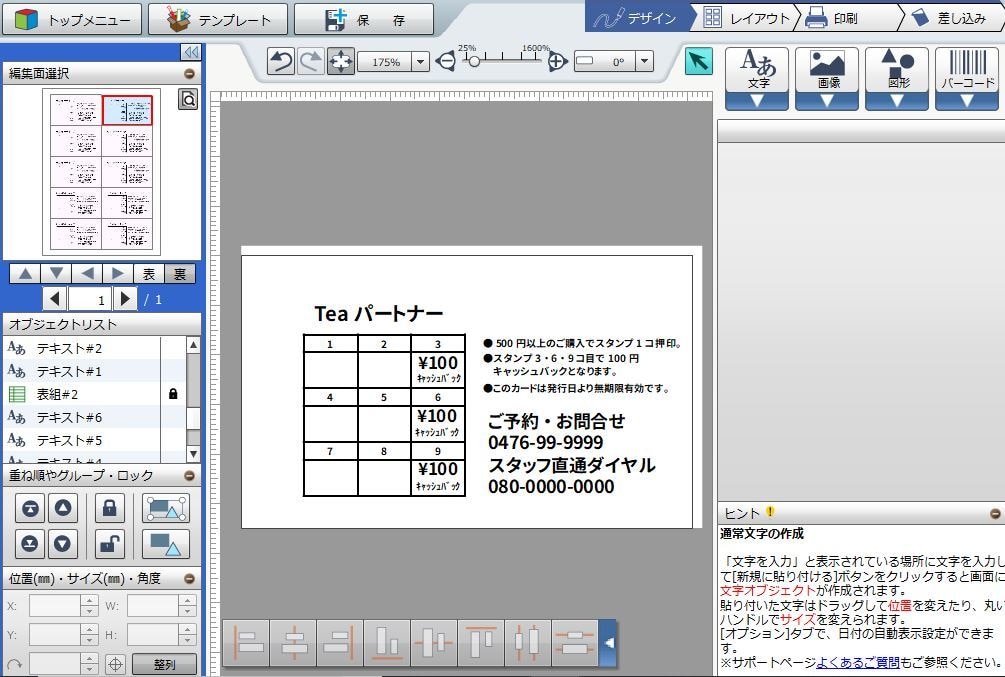1005x677 pixels.
Task: Switch to front side 表 button
Action: [x=149, y=274]
